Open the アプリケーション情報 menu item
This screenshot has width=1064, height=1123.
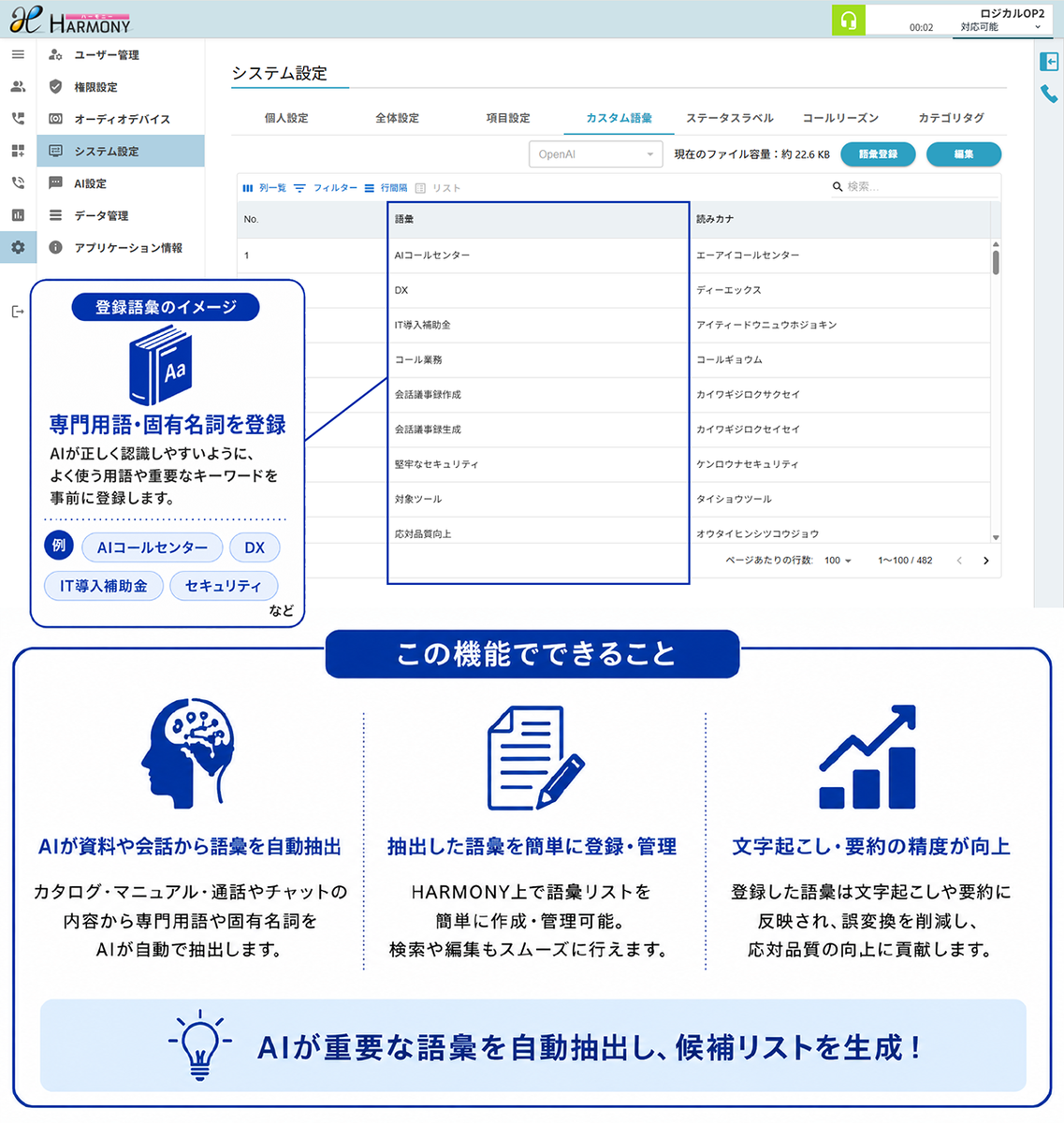[x=121, y=248]
